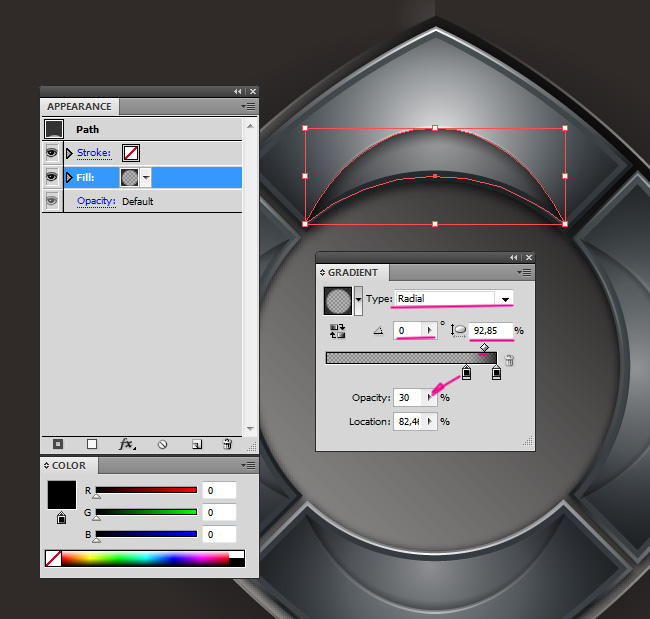Select the rightmost gradient stop

496,373
